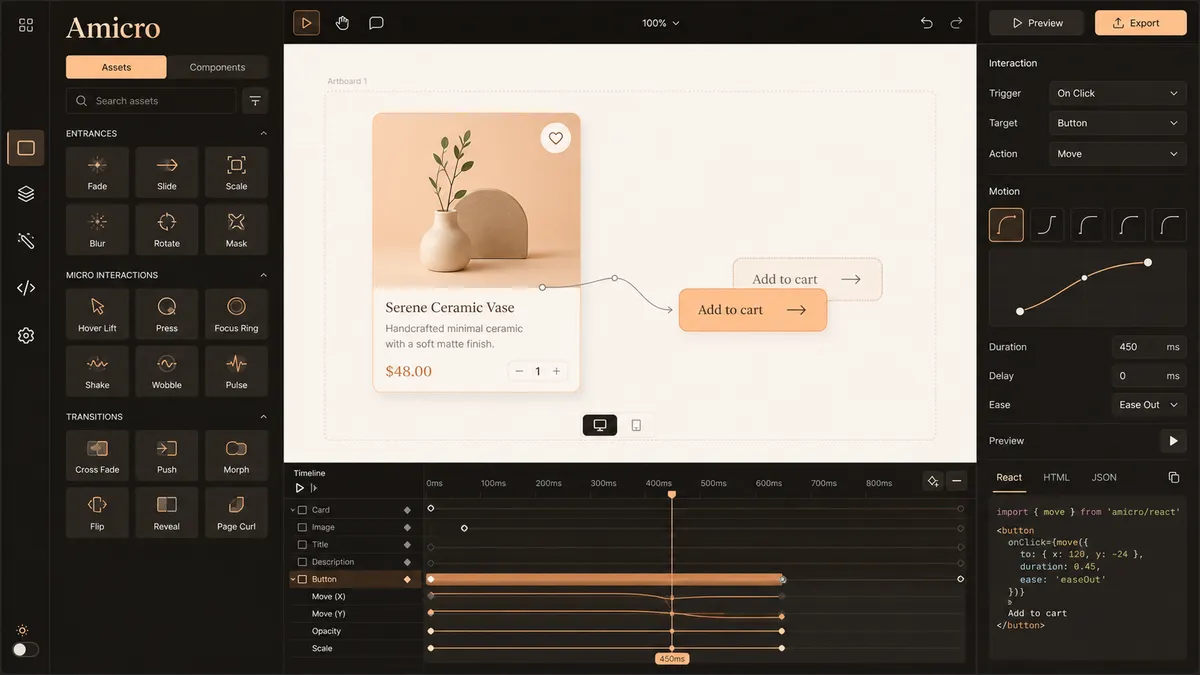Screen dimensions: 1200x675
Task: Collapse the Transitions section
Action: (263, 416)
